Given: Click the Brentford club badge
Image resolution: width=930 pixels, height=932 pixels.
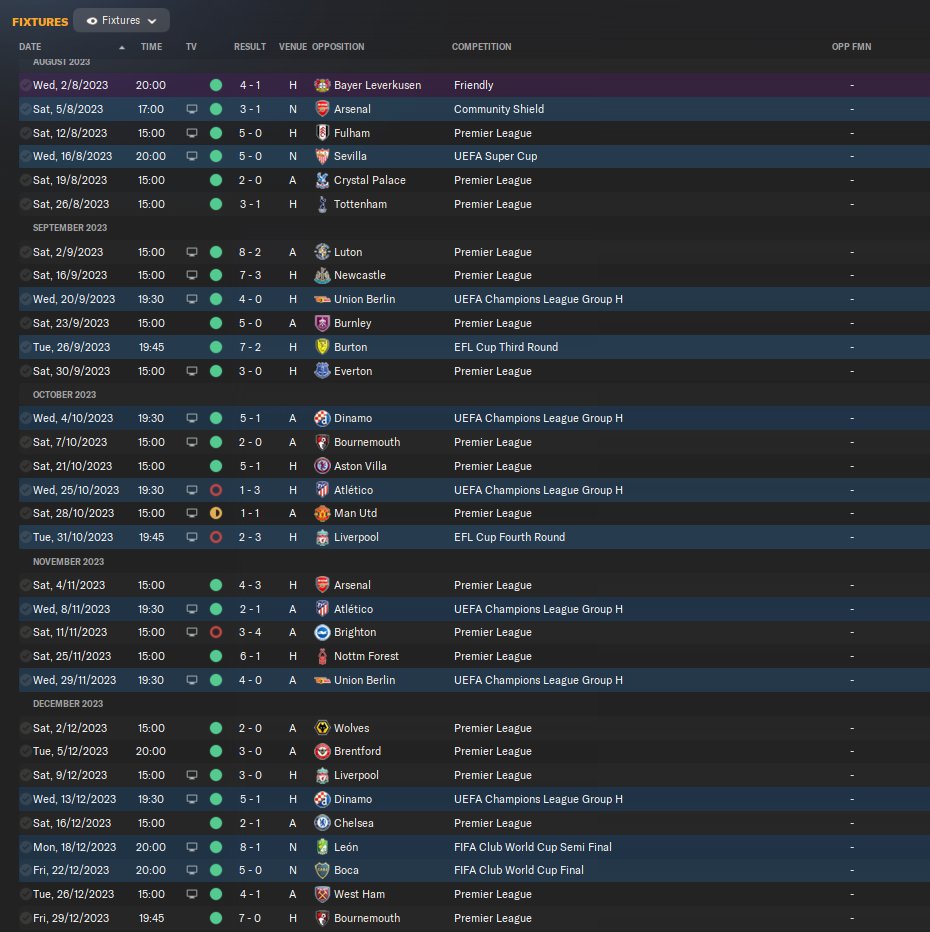Looking at the screenshot, I should pyautogui.click(x=322, y=751).
